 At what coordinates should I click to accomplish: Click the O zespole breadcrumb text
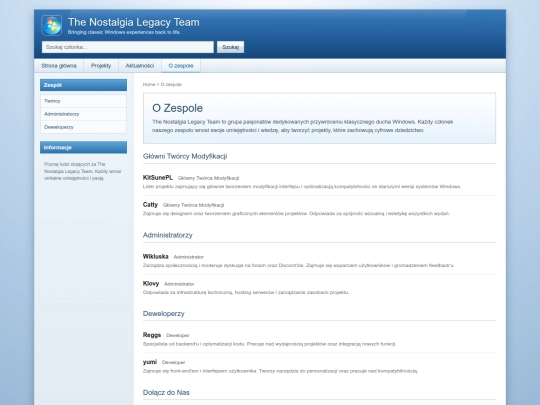(x=171, y=84)
